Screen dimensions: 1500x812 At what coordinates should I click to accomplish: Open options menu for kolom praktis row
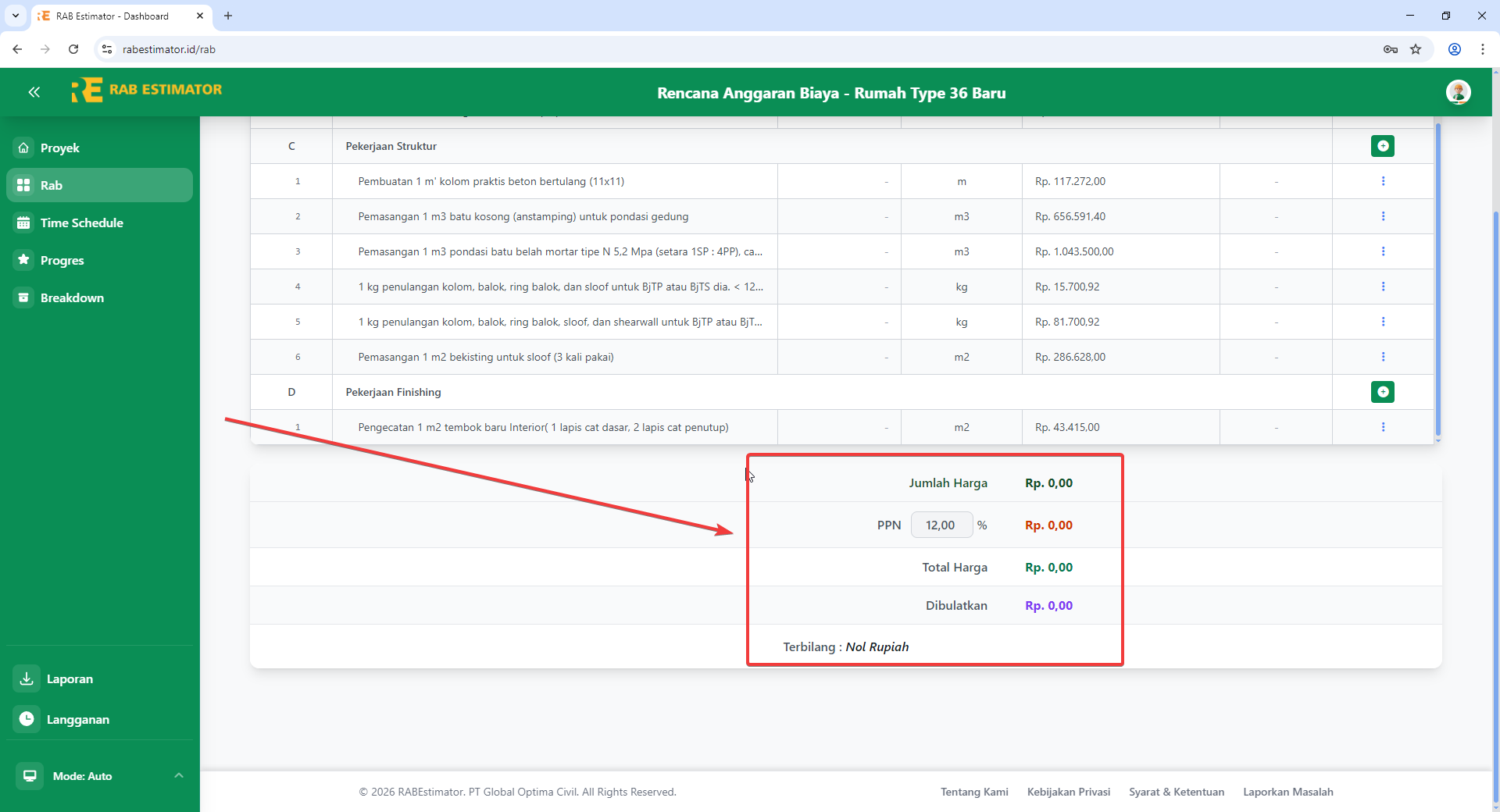1383,181
